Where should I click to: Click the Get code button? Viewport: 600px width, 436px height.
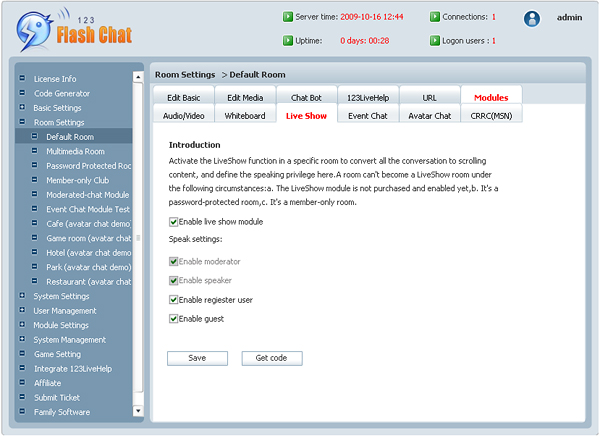click(x=272, y=358)
